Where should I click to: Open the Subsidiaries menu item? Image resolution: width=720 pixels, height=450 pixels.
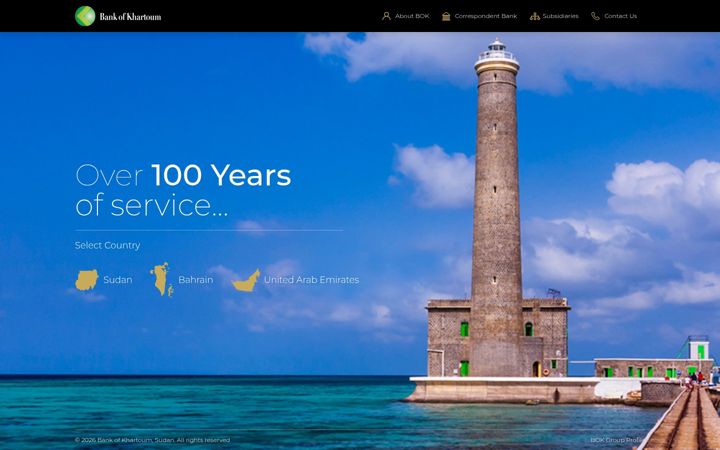coord(560,16)
